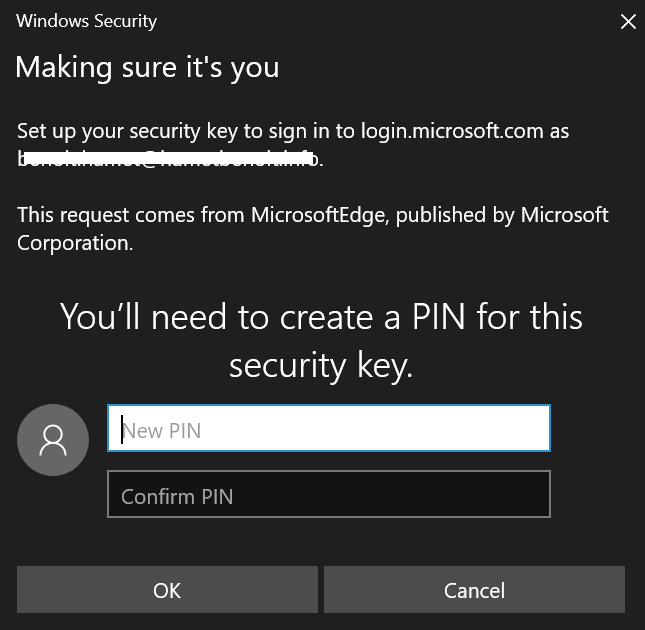Click the words "sign in to"
Viewport: 645px width, 630px height.
[x=315, y=131]
